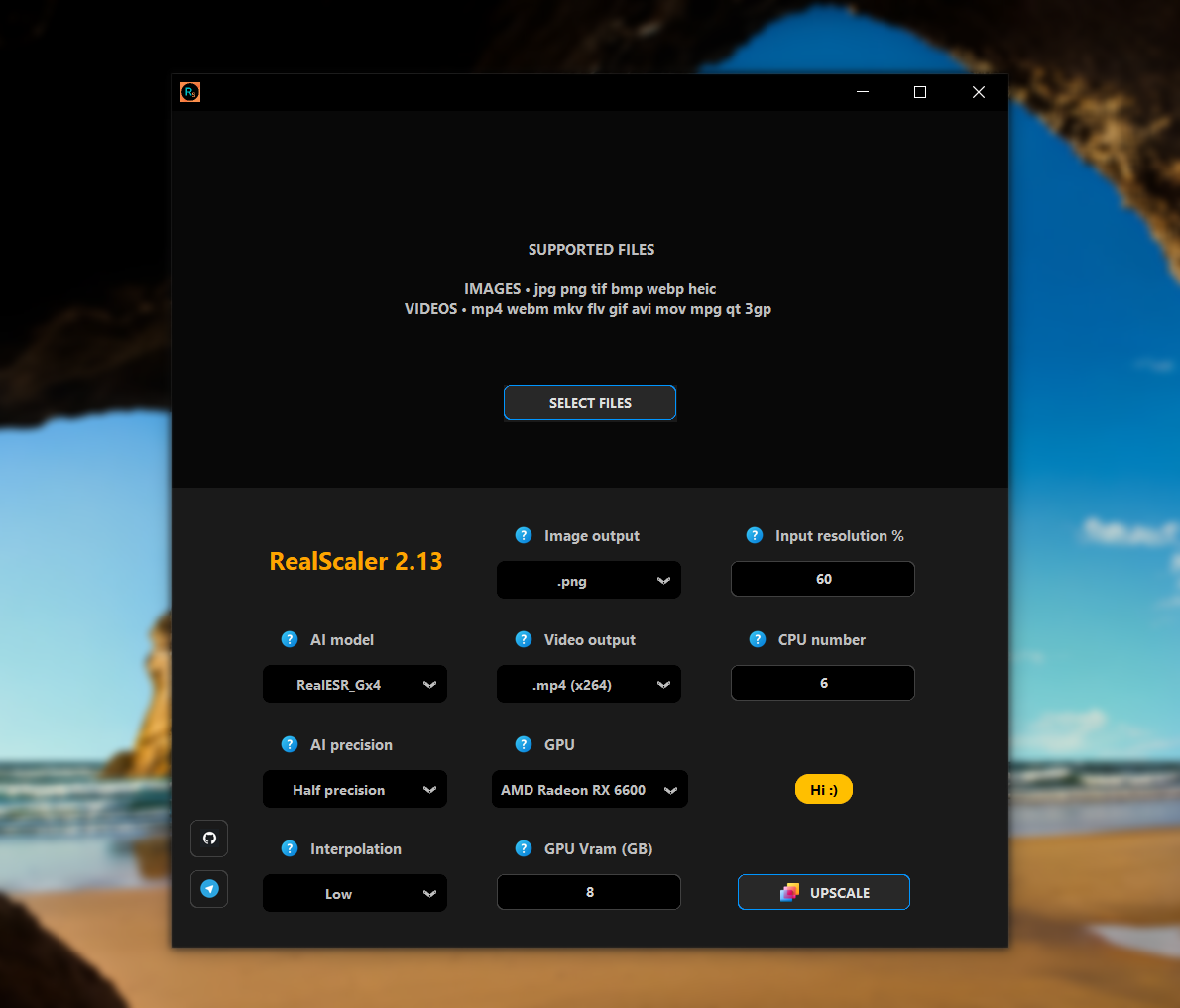Click the help icon next to Image output

(x=523, y=535)
